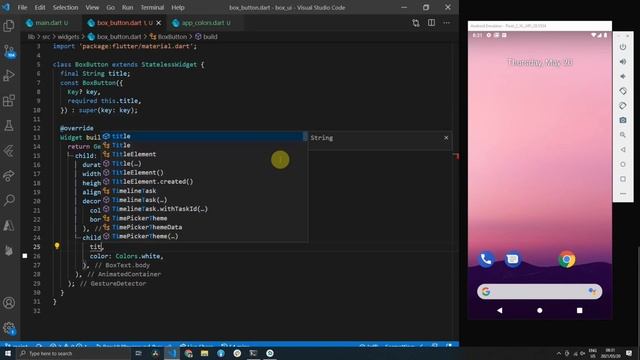Open the Search magnifier in activity bar
The width and height of the screenshot is (640, 360).
(x=9, y=200)
